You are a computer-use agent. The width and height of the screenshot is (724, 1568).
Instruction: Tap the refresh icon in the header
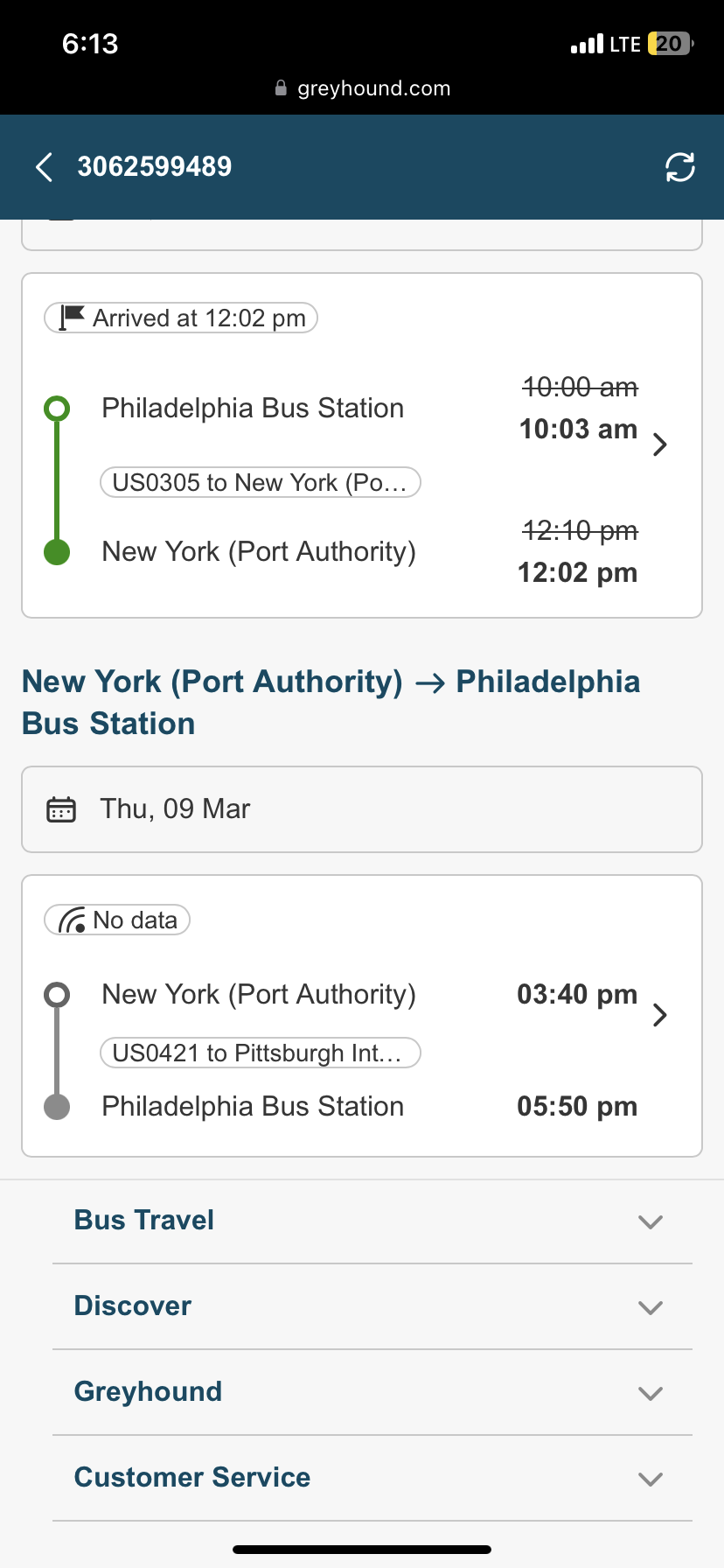coord(679,166)
